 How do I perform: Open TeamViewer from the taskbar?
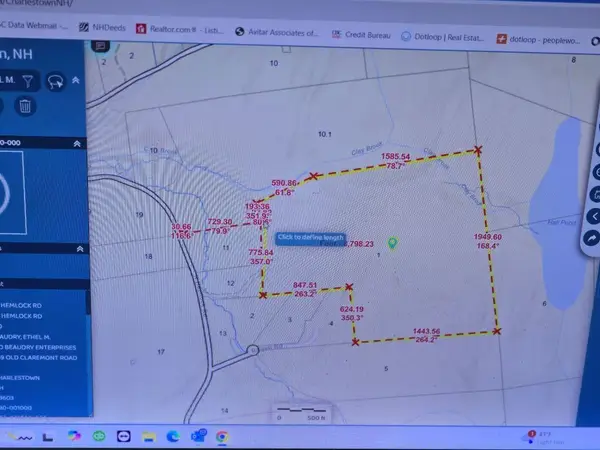coord(124,436)
